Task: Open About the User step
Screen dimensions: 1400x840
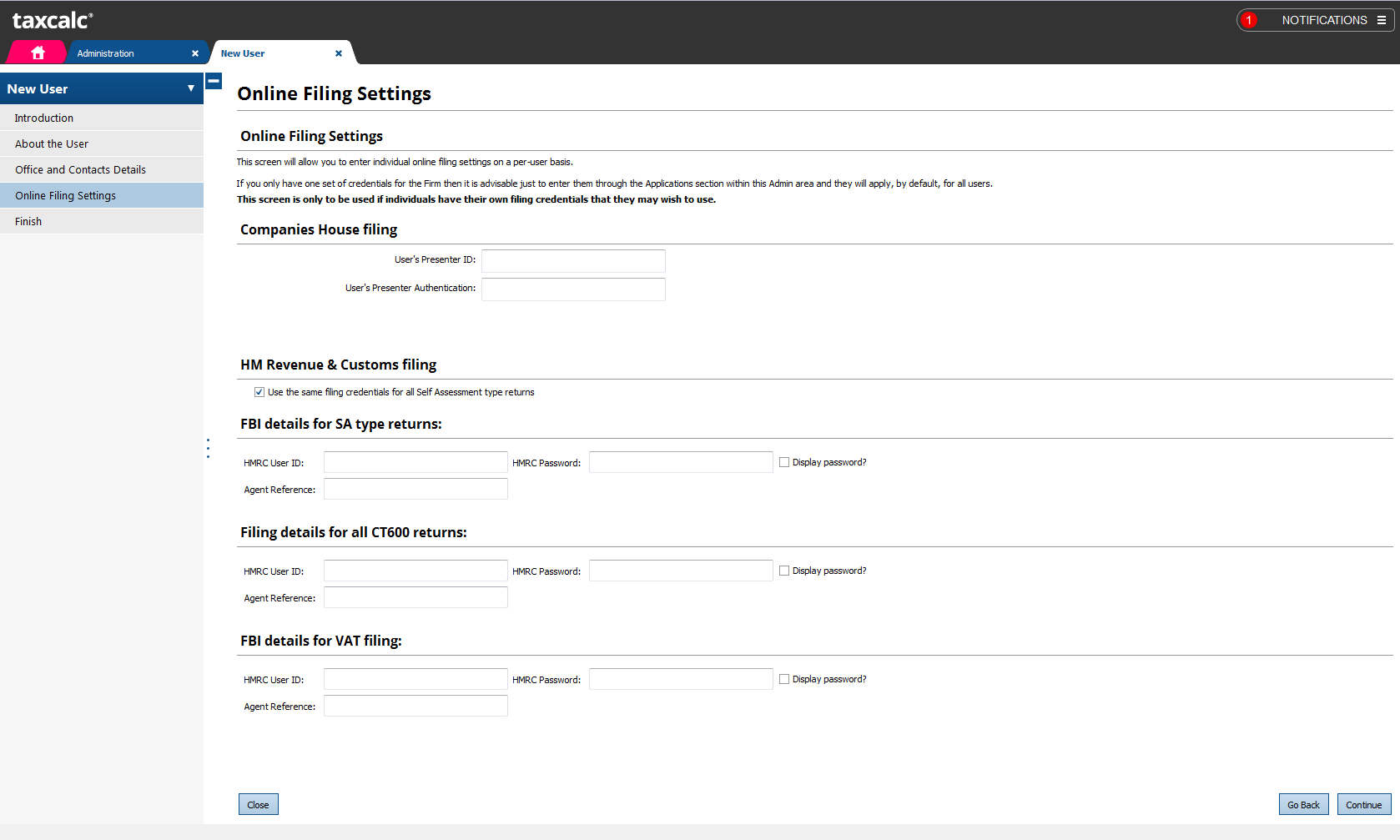Action: tap(102, 143)
